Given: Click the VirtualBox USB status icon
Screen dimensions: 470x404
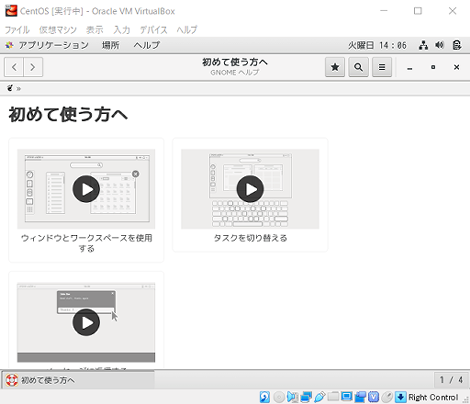Looking at the screenshot, I should (x=319, y=397).
